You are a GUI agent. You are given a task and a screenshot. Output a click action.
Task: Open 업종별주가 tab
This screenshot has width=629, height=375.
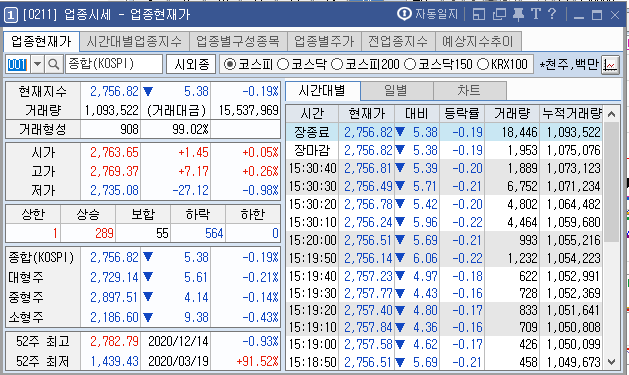tap(324, 41)
